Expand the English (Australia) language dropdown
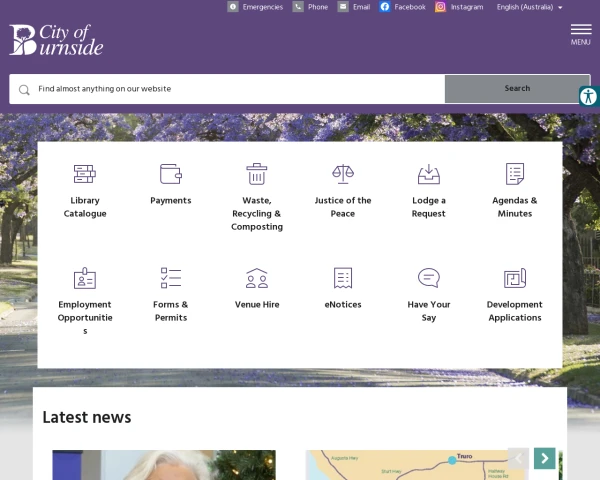The image size is (600, 480). coord(529,7)
